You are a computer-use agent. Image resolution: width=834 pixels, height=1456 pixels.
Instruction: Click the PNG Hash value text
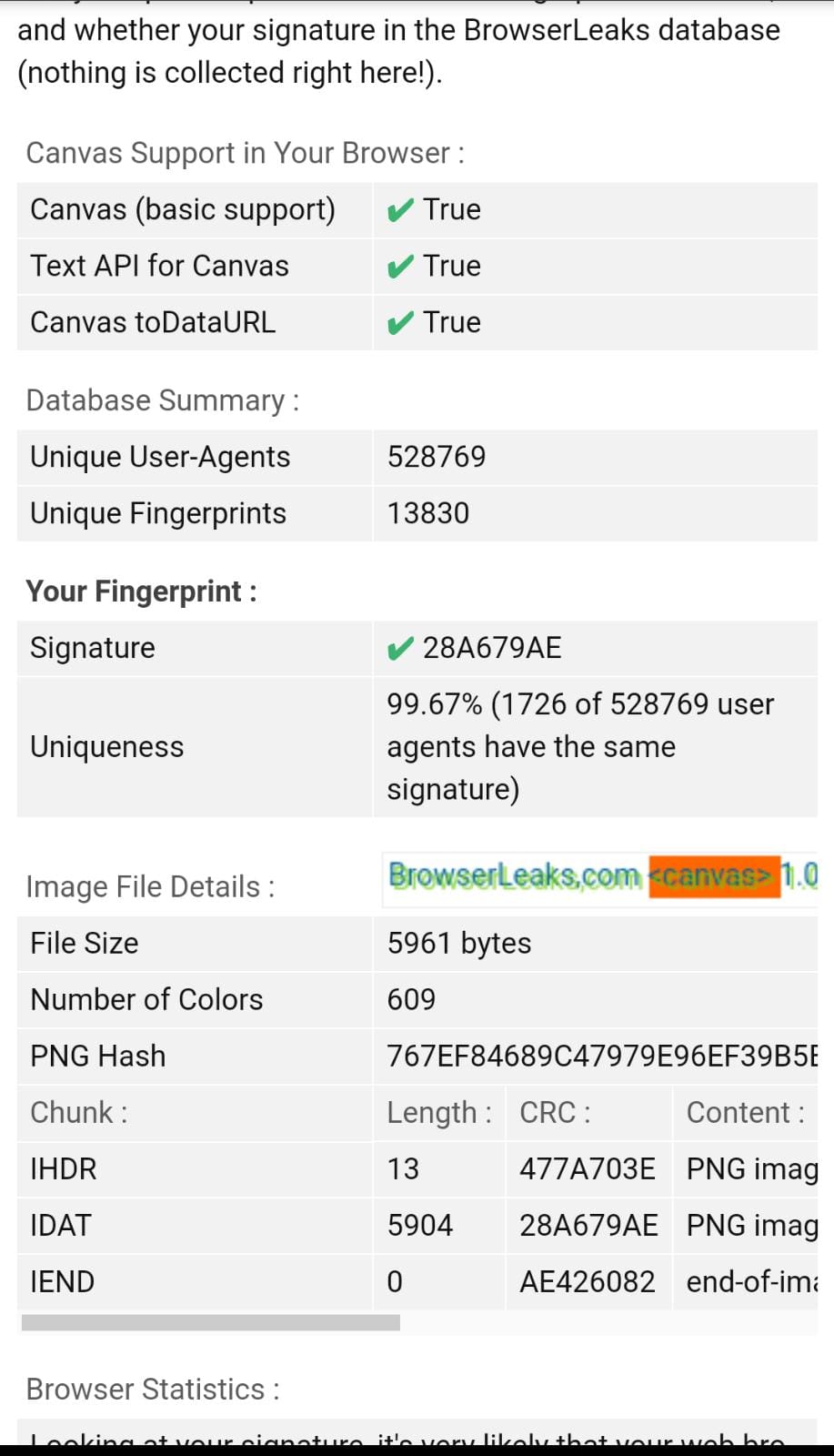(x=602, y=1056)
